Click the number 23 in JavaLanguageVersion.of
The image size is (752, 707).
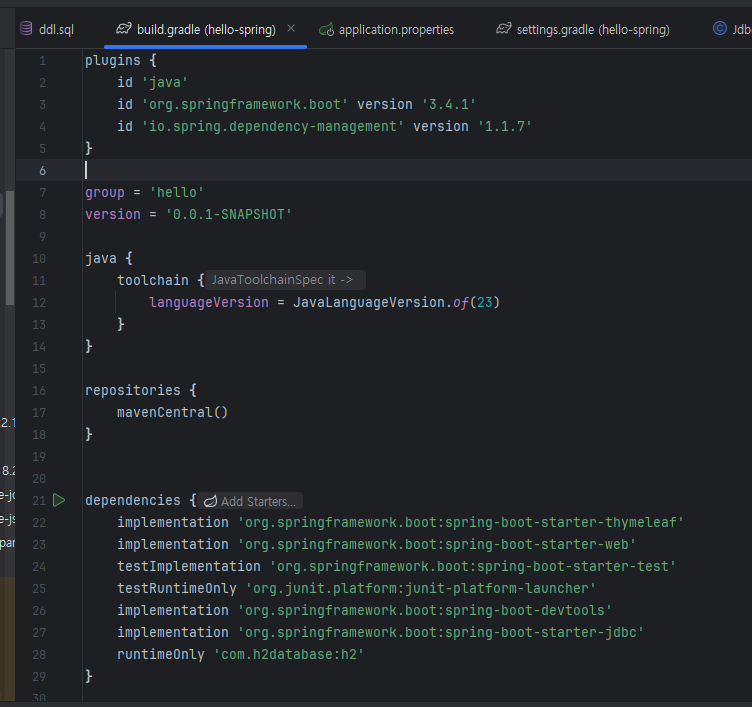(x=484, y=303)
